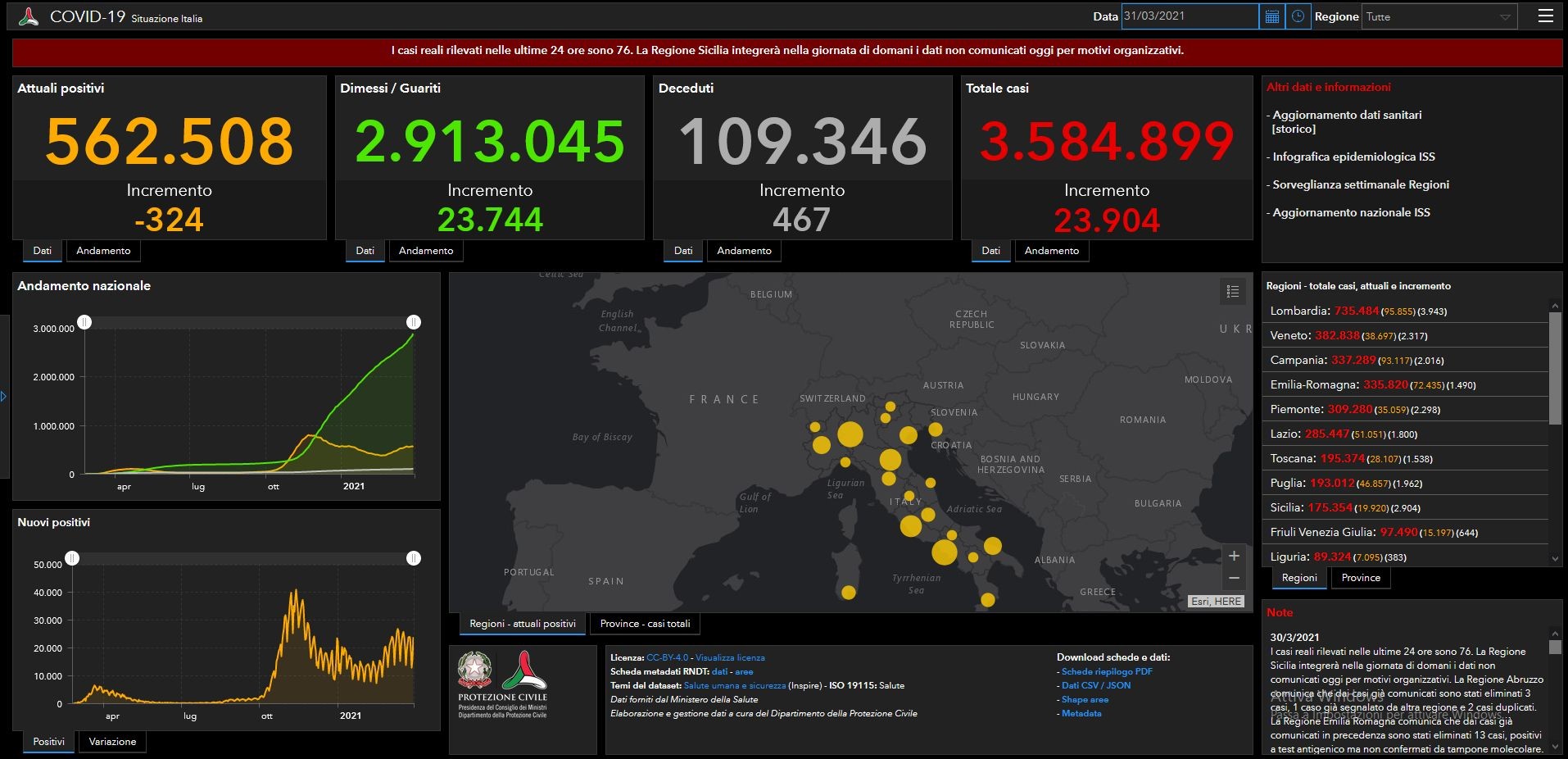Open the map legend list icon

1233,291
